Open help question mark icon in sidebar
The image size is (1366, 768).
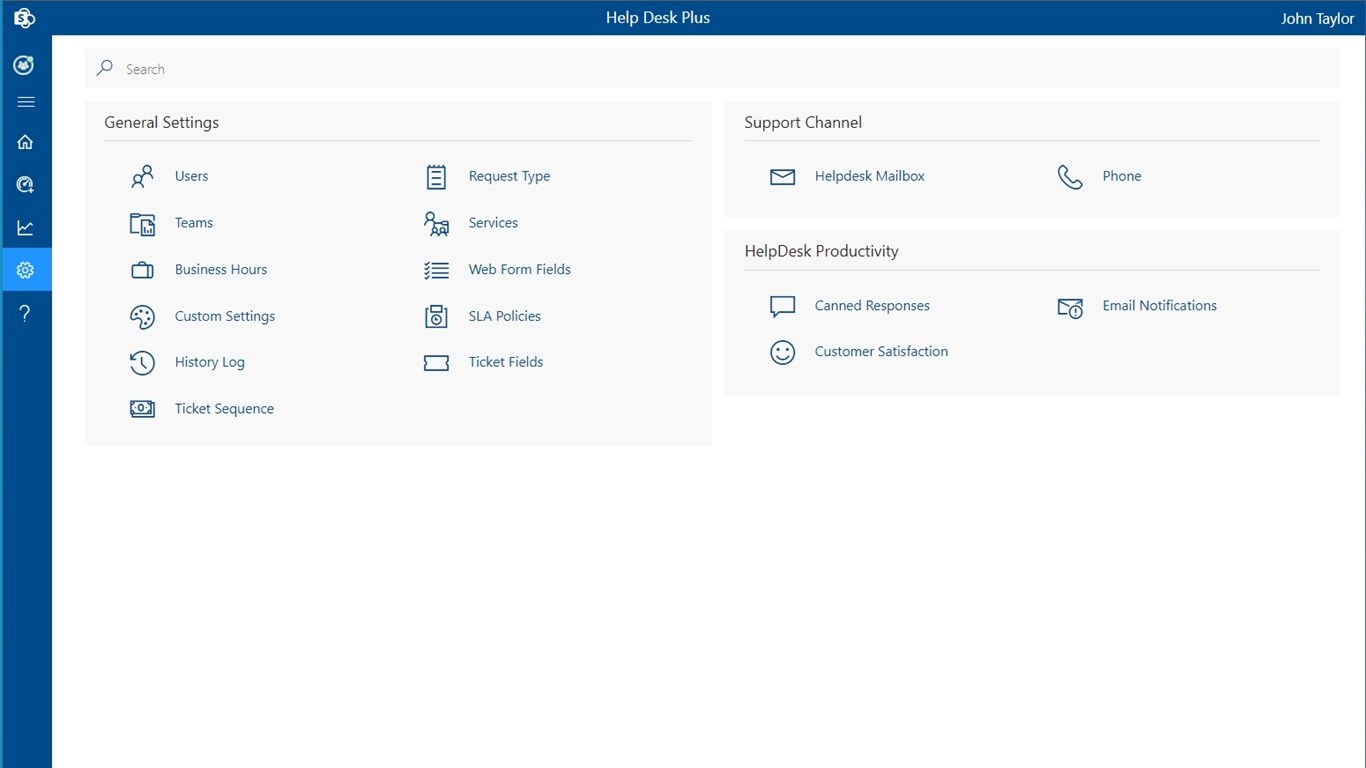pyautogui.click(x=26, y=313)
